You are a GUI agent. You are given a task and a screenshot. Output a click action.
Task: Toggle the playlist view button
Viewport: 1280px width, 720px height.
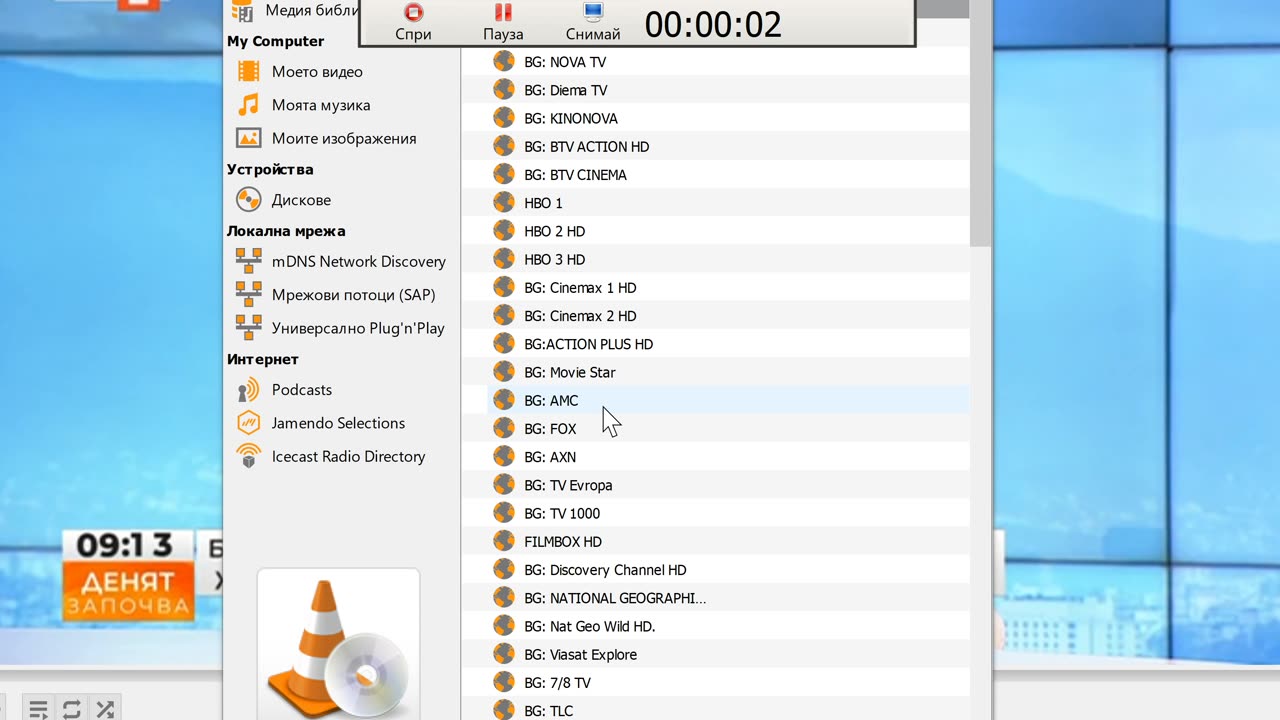(37, 709)
